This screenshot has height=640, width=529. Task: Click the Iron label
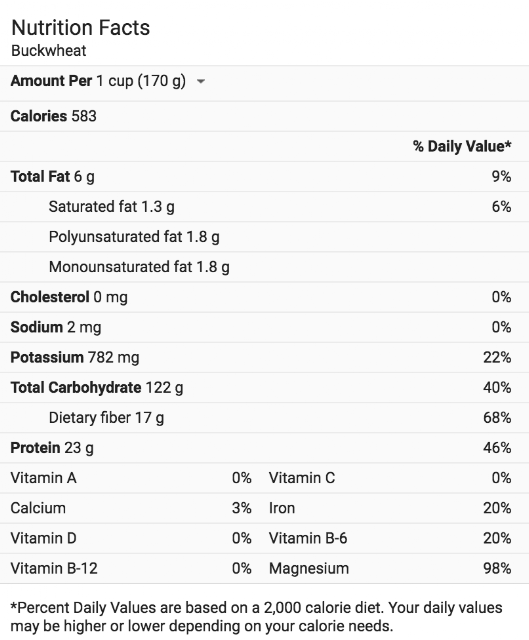[282, 508]
